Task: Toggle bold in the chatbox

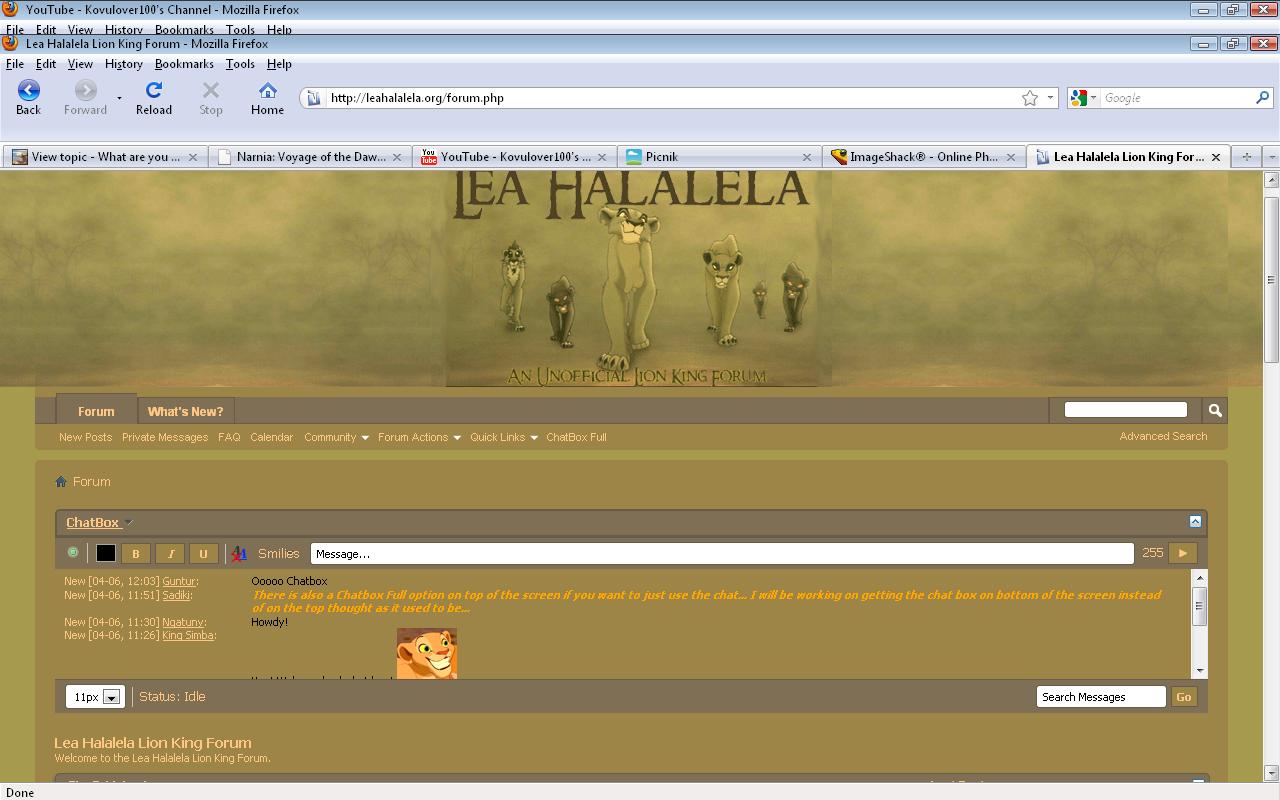Action: tap(136, 553)
